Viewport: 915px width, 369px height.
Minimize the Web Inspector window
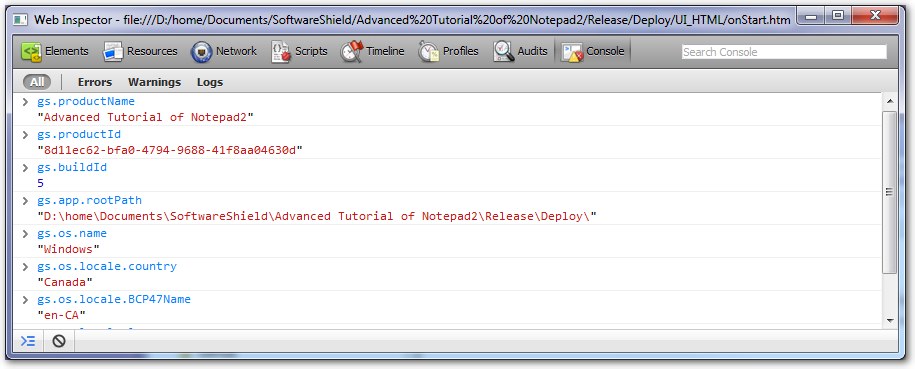tap(811, 17)
